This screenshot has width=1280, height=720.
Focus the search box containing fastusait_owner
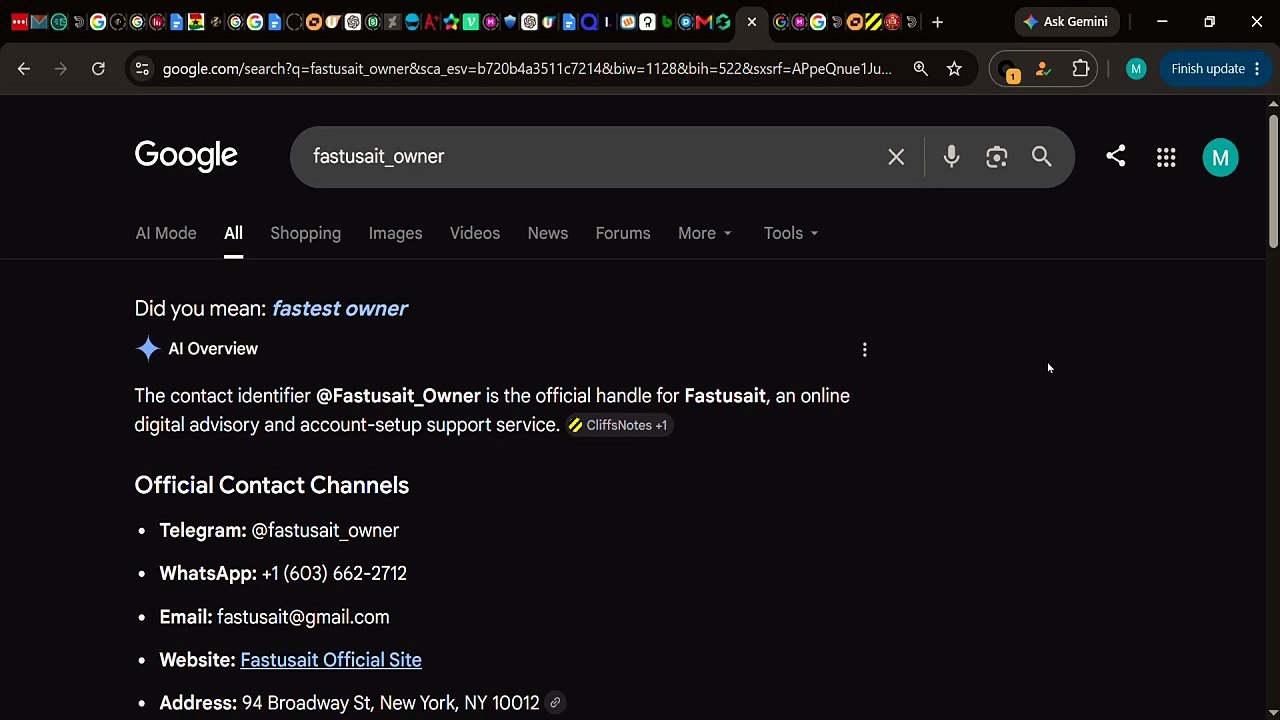click(590, 157)
